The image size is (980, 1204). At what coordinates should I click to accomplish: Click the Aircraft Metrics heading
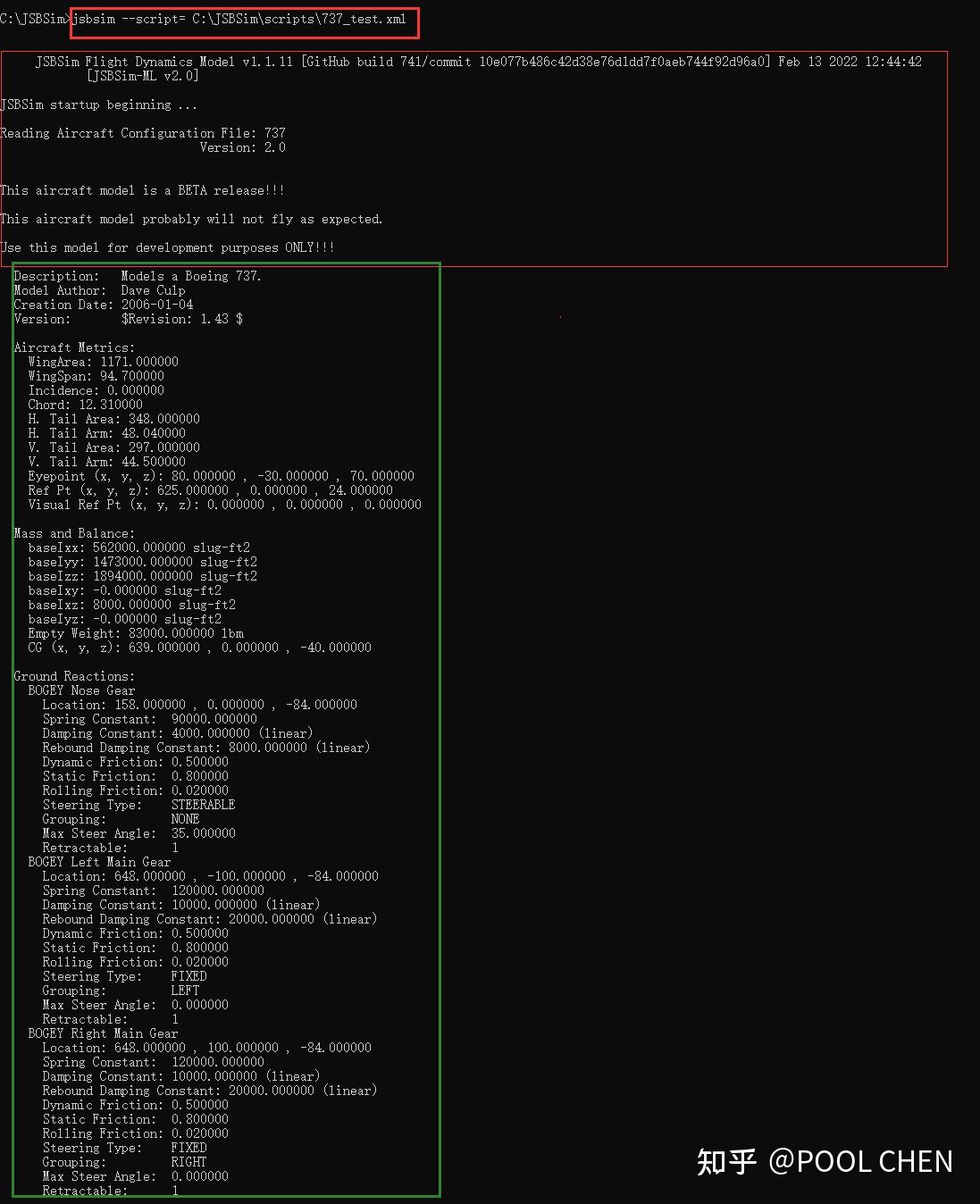74,347
